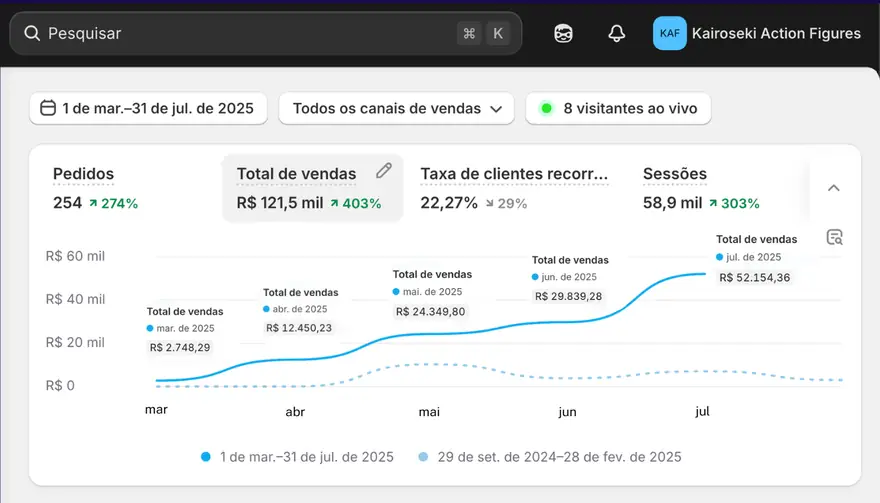Image resolution: width=880 pixels, height=503 pixels.
Task: Open the report view icon above chart
Action: tap(835, 237)
